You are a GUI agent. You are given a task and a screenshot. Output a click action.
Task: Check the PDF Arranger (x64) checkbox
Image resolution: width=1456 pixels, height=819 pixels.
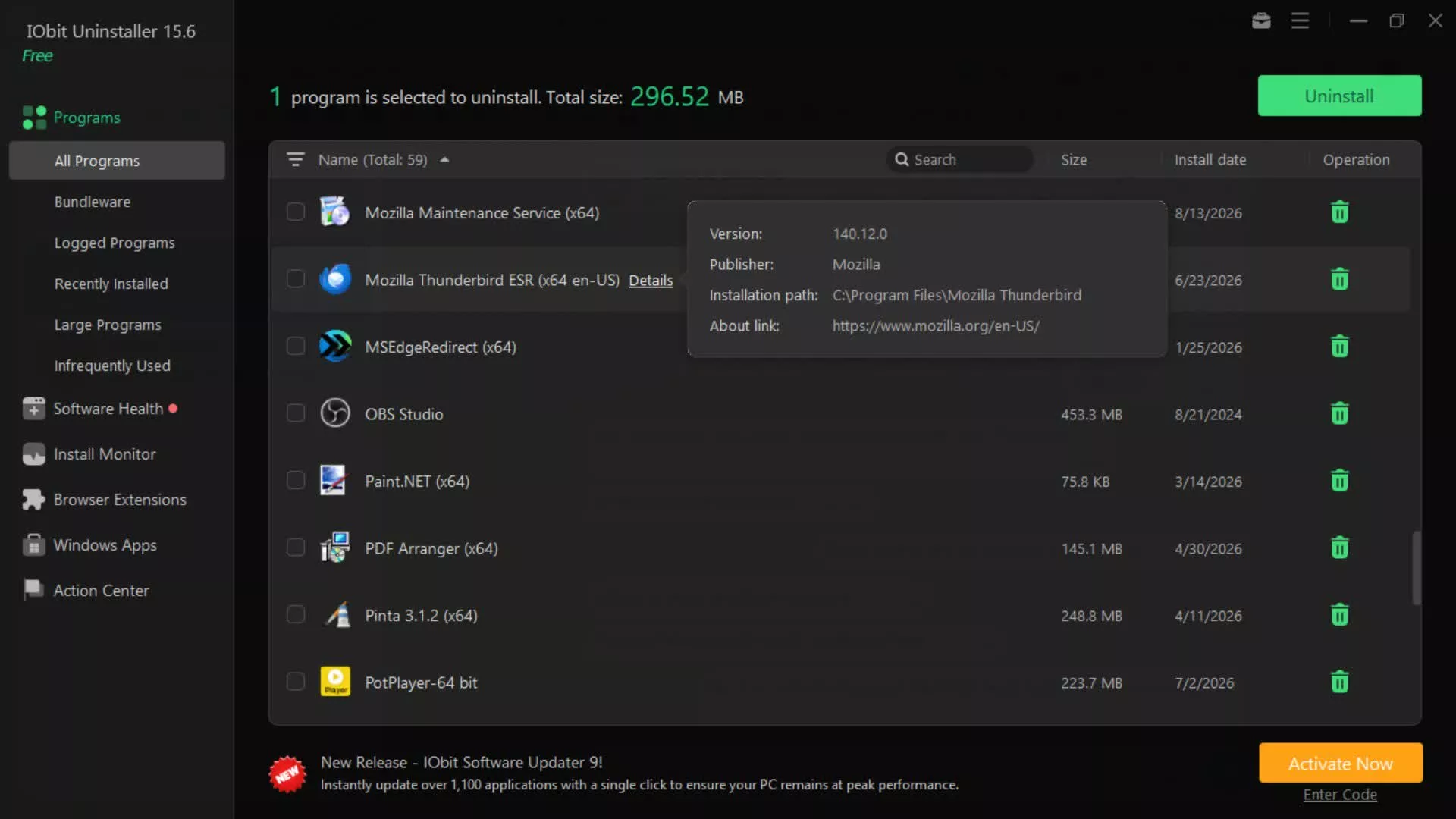pos(296,547)
